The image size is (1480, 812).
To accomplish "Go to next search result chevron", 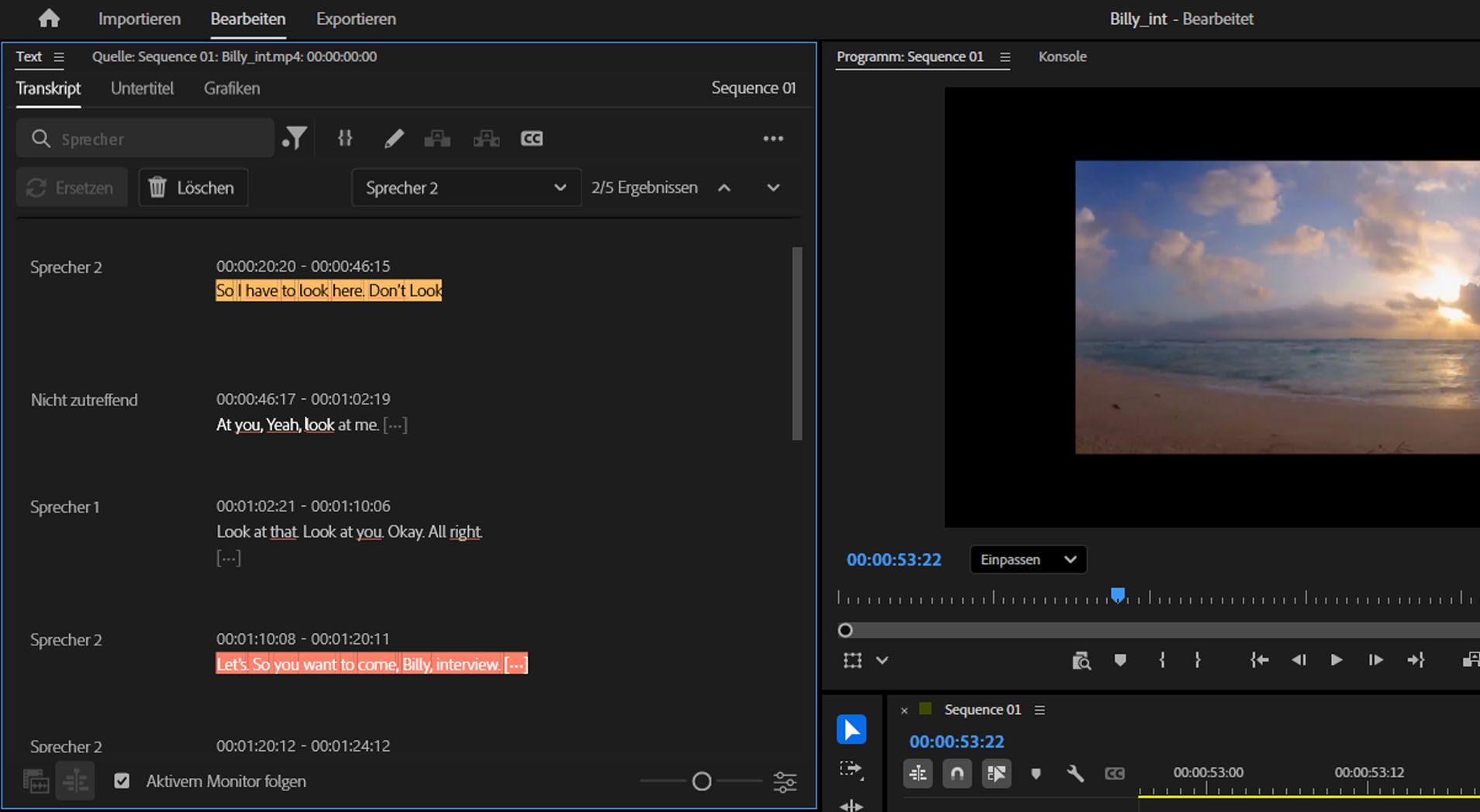I will [x=773, y=188].
